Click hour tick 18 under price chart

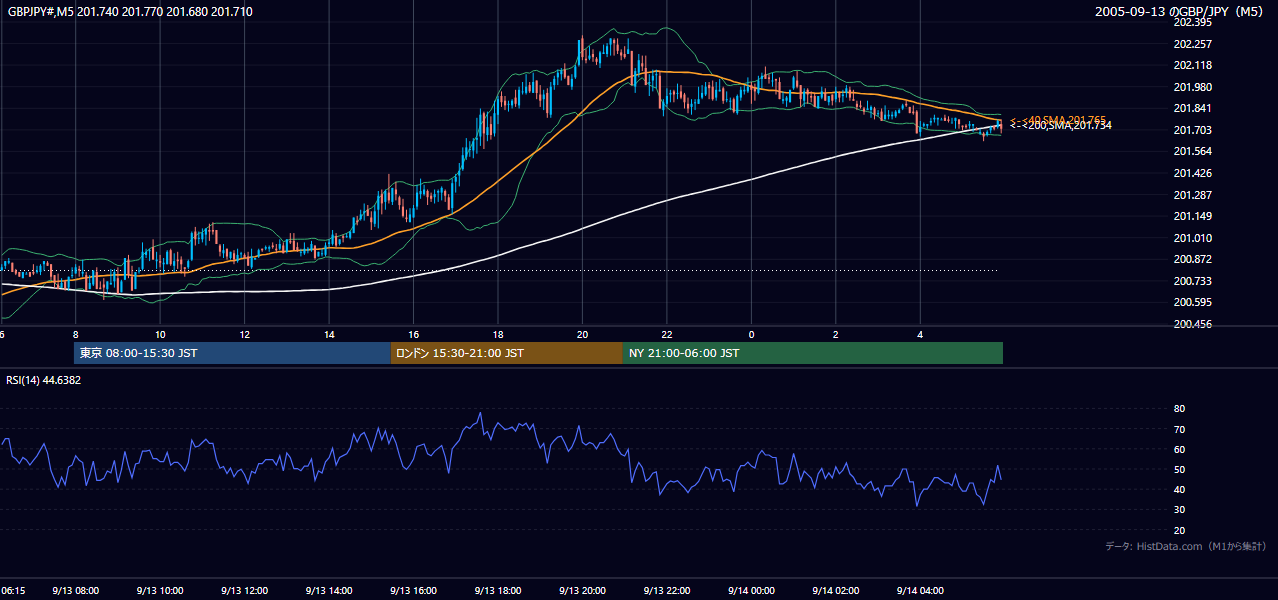(498, 334)
